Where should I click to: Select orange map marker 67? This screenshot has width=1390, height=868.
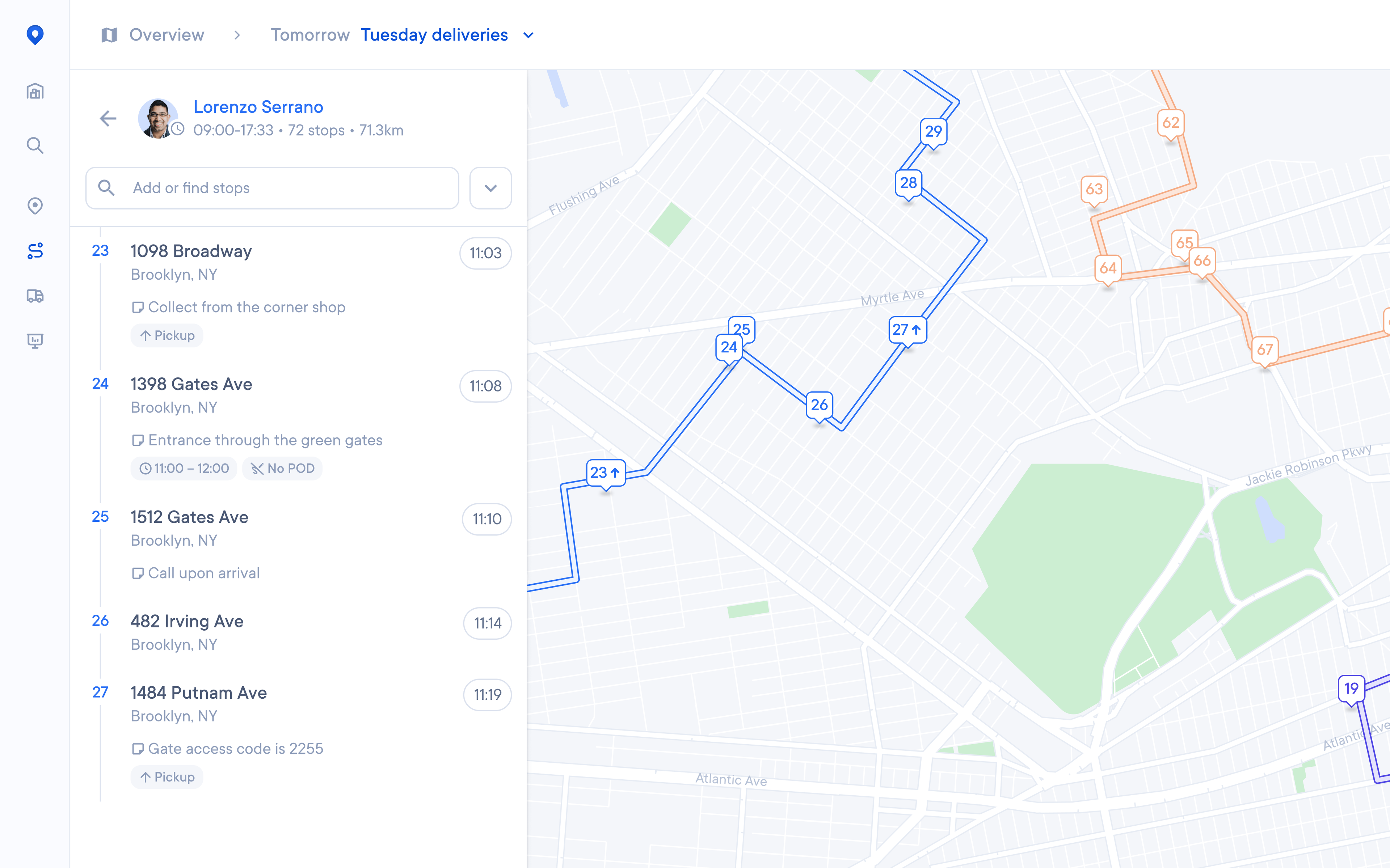(x=1265, y=351)
